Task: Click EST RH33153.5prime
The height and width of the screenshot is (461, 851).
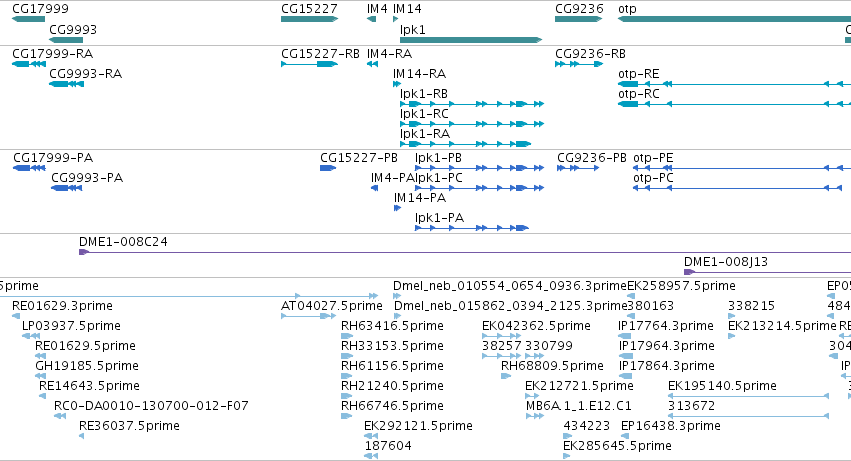Action: point(392,346)
